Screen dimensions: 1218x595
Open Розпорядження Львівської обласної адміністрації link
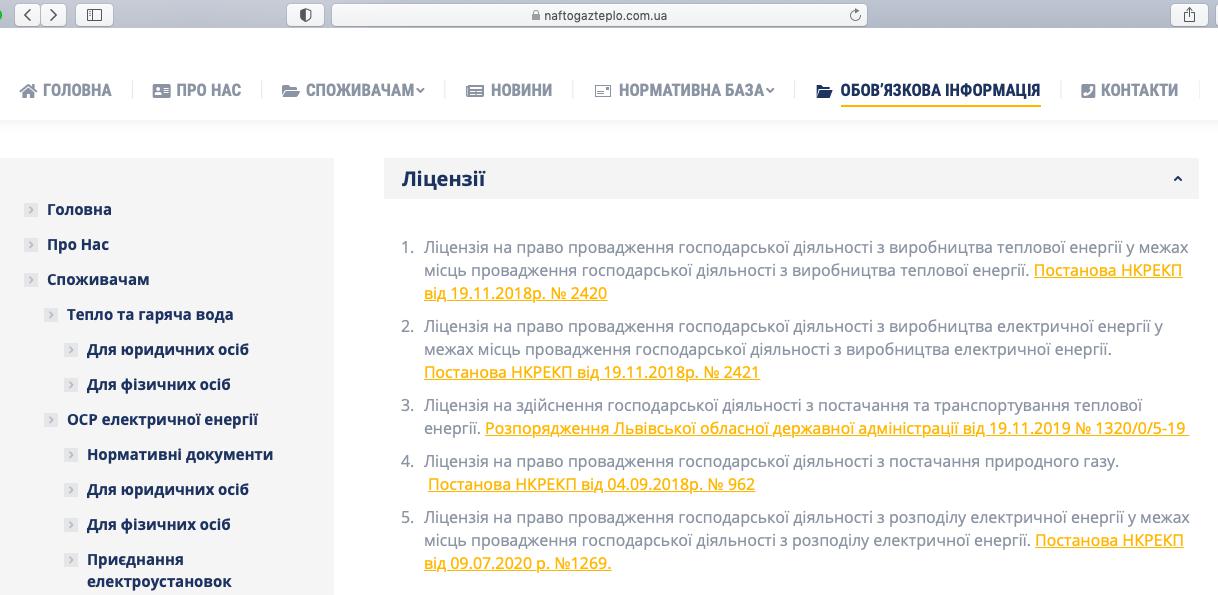click(835, 428)
